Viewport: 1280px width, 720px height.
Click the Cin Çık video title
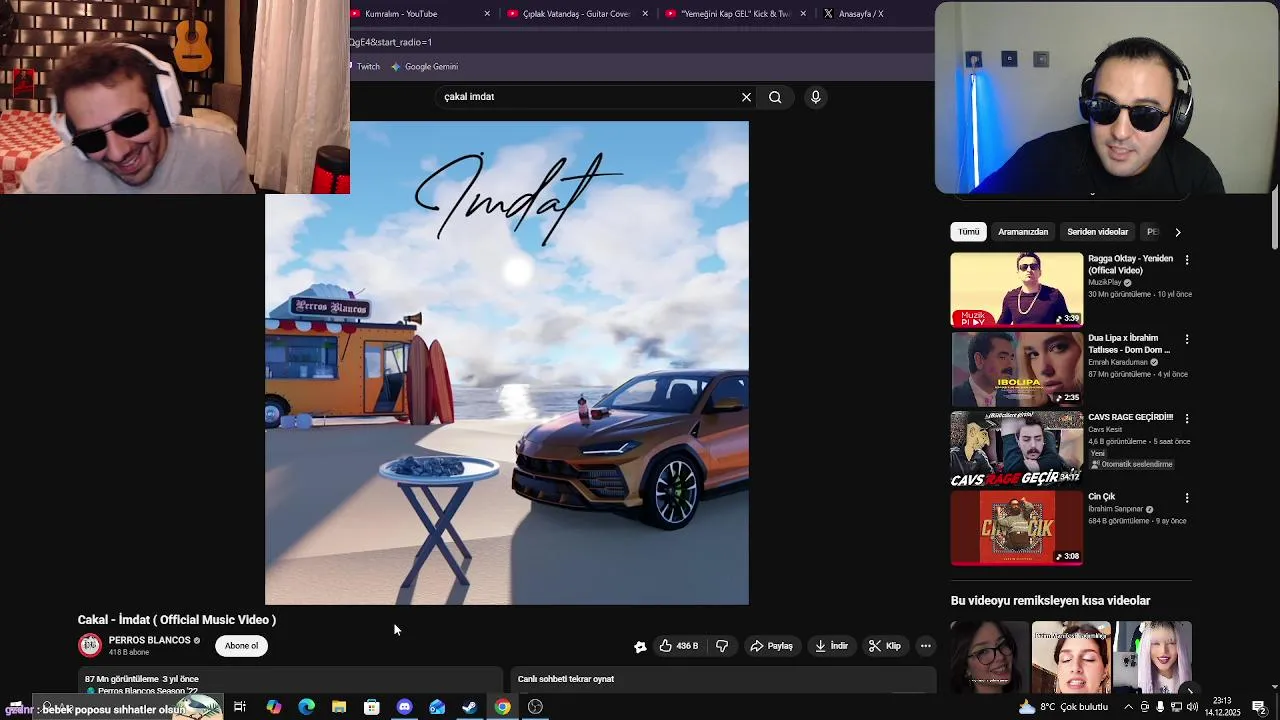tap(1101, 497)
